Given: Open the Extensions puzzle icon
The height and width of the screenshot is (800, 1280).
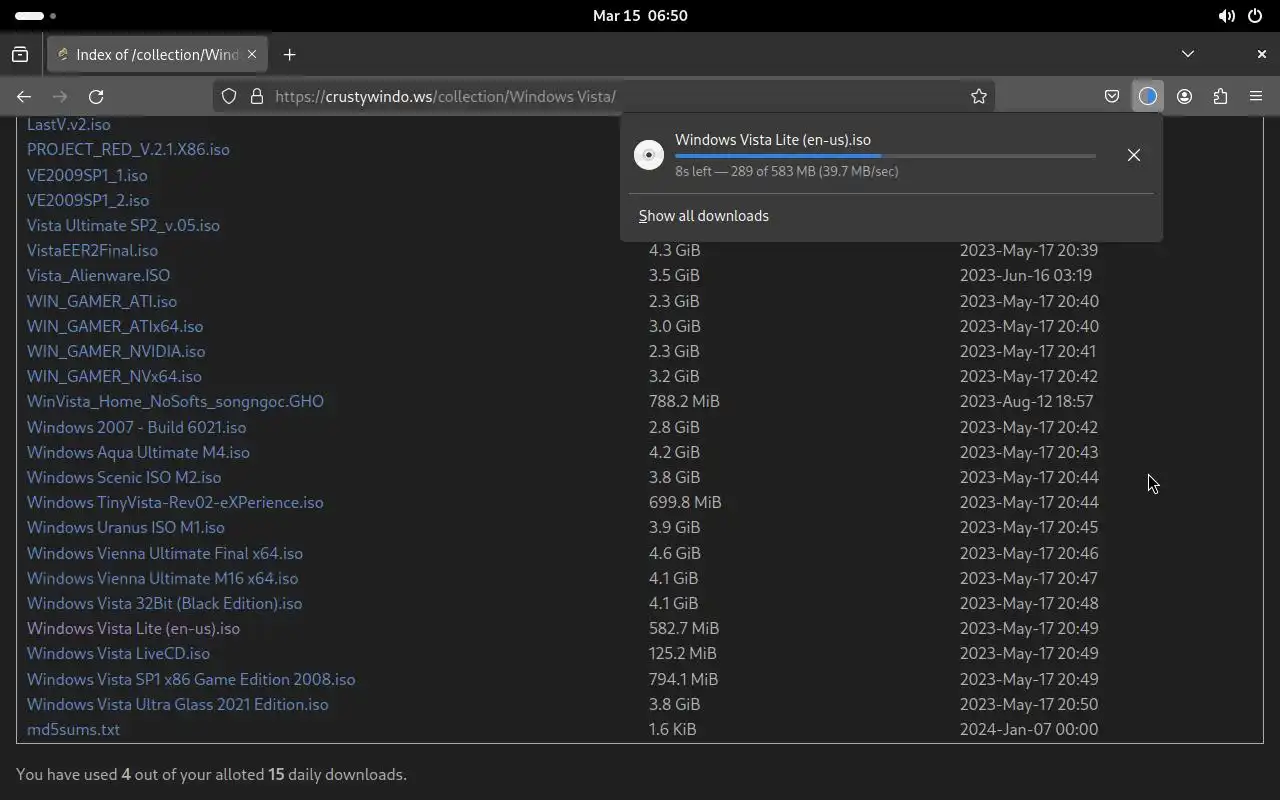Looking at the screenshot, I should point(1220,97).
